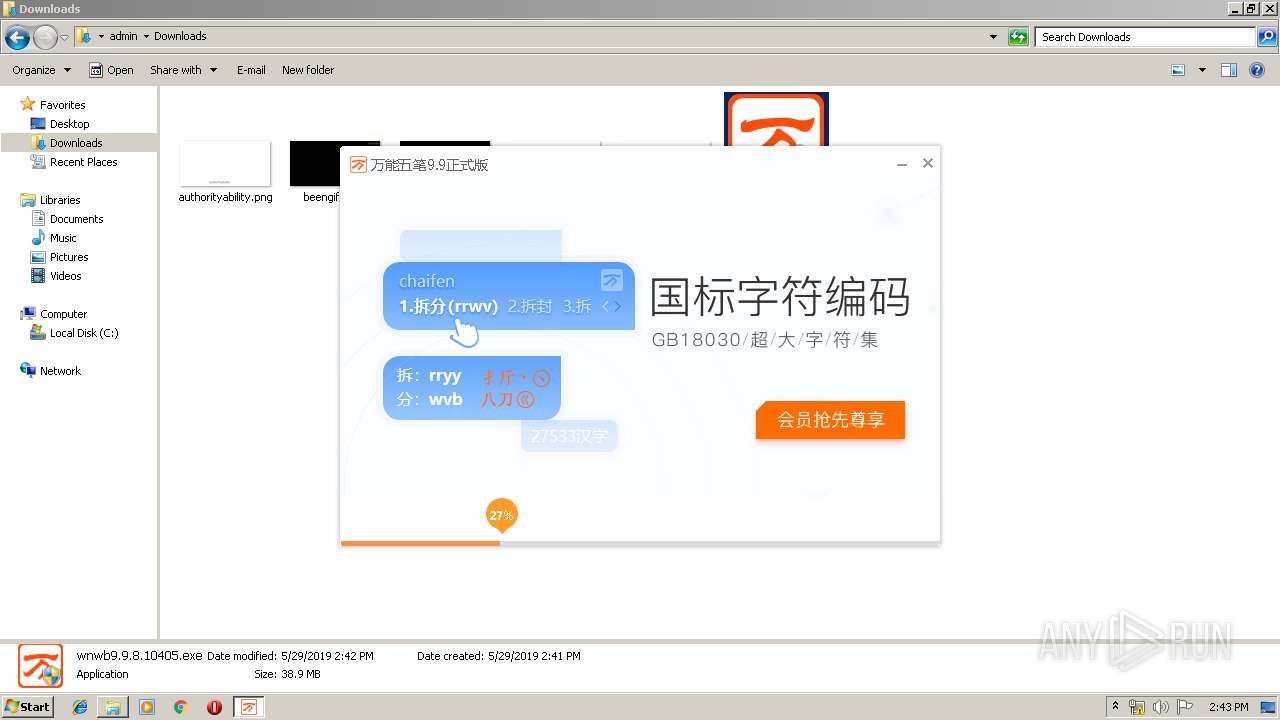Open Internet Explorer from taskbar
1280x720 pixels.
coord(80,707)
